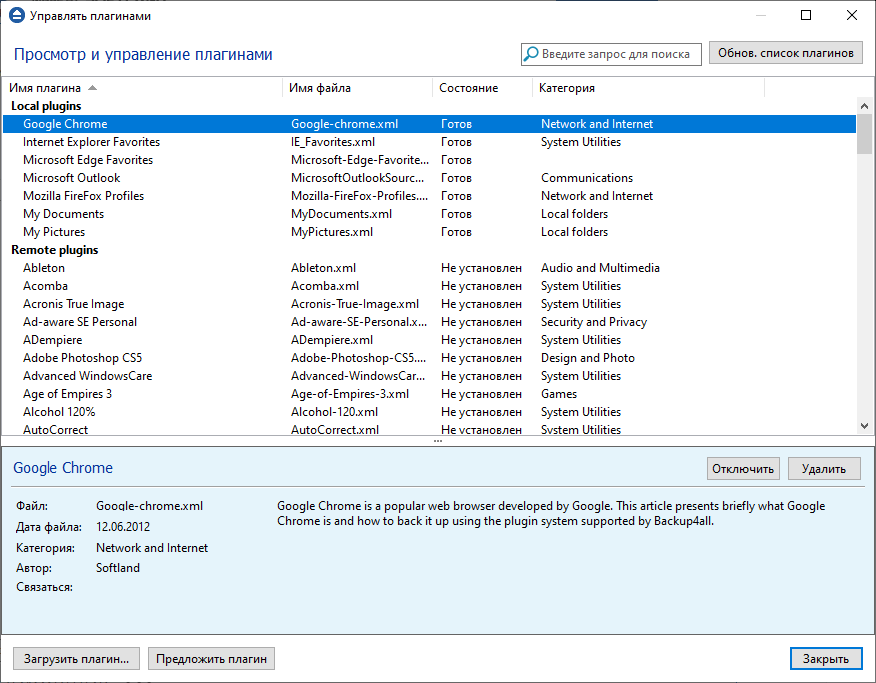Click the Предложить плагин button

click(x=211, y=658)
